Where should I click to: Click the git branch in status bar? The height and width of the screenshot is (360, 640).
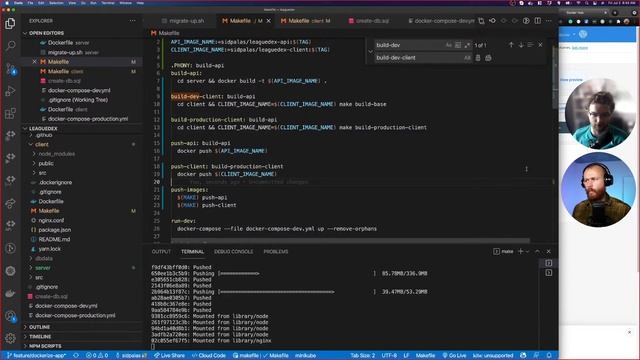36,356
